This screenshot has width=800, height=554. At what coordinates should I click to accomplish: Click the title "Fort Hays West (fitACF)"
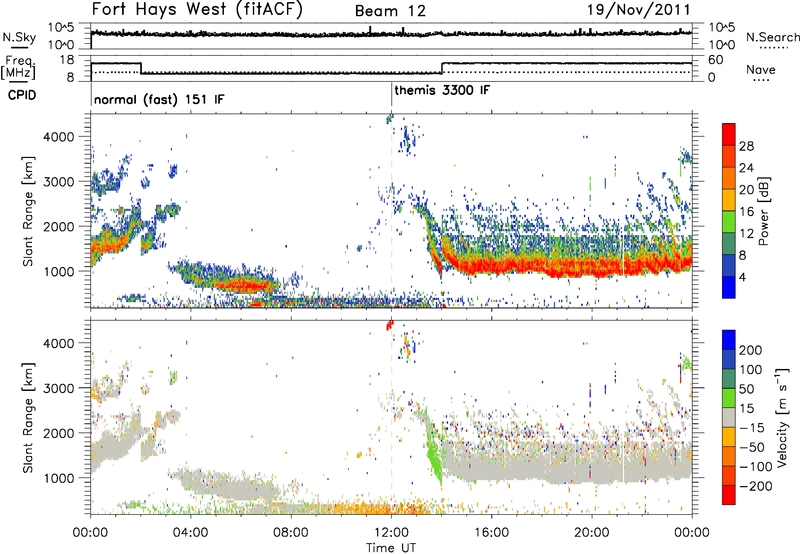point(197,10)
